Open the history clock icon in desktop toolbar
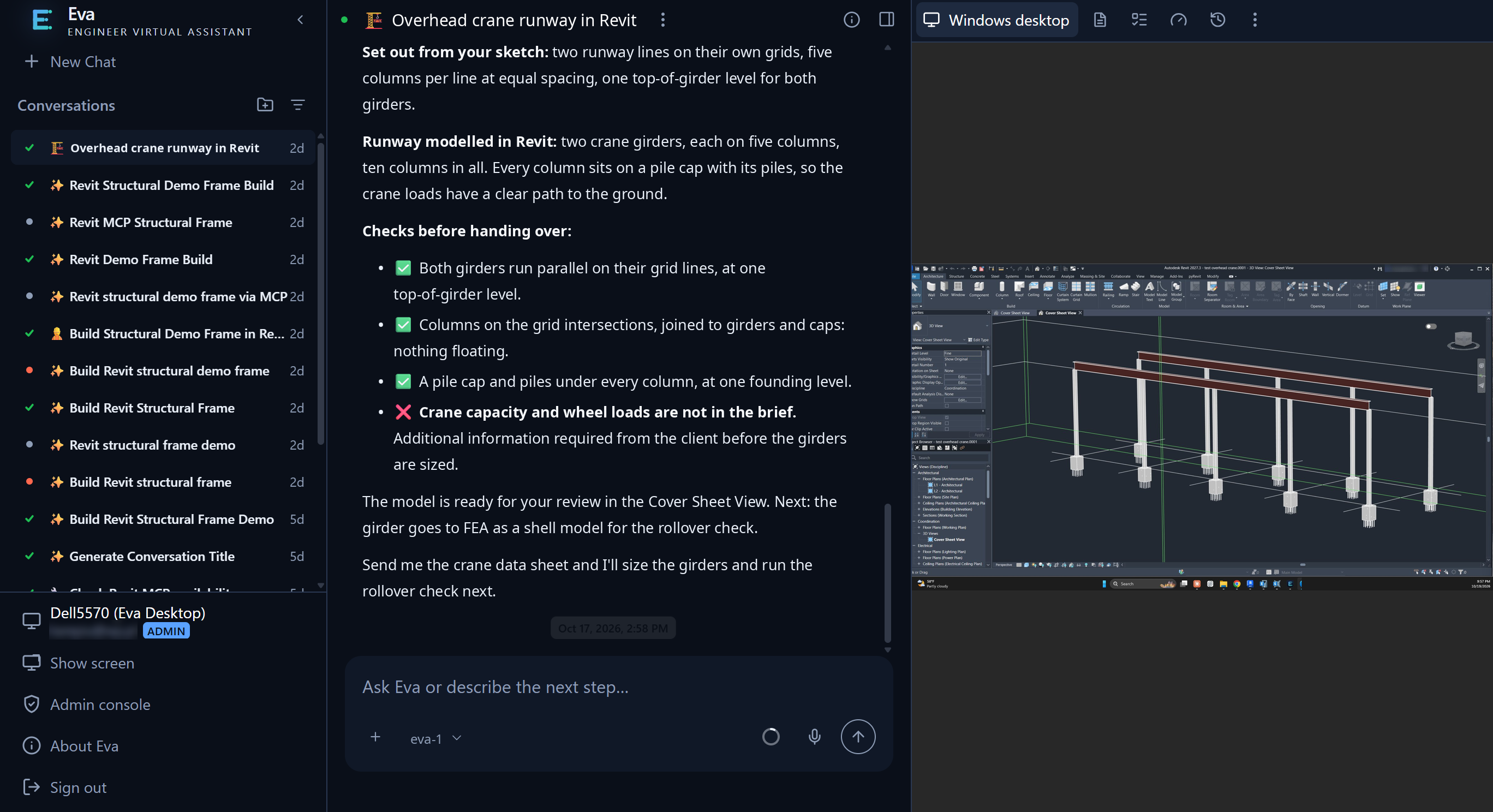 [x=1217, y=20]
